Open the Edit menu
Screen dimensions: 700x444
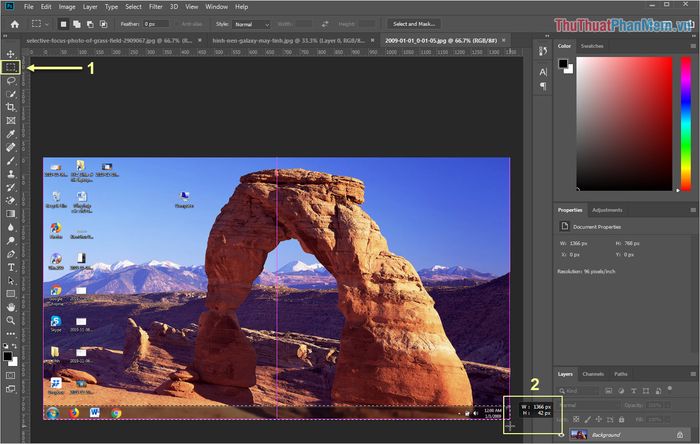pos(46,7)
